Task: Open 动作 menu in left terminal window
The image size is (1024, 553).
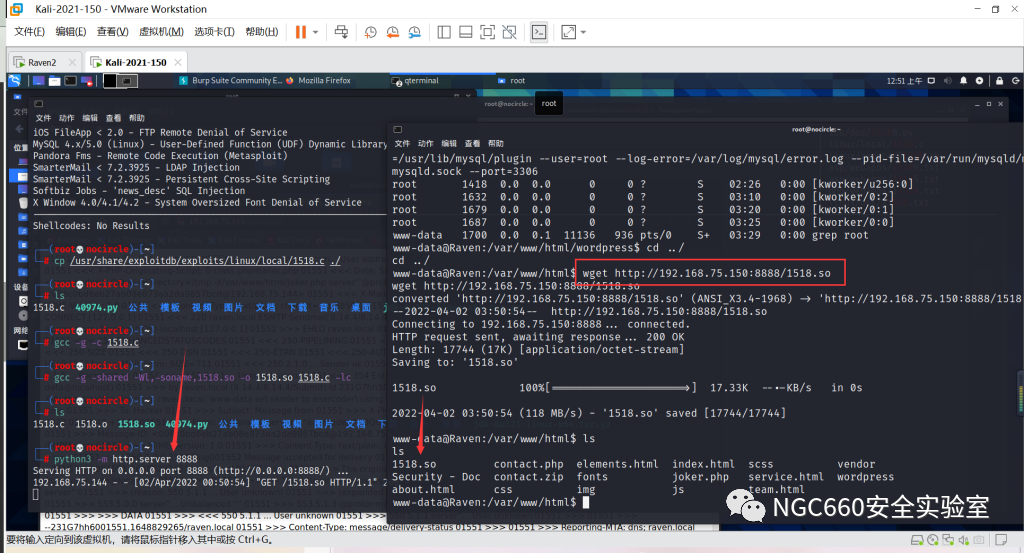Action: 67,118
